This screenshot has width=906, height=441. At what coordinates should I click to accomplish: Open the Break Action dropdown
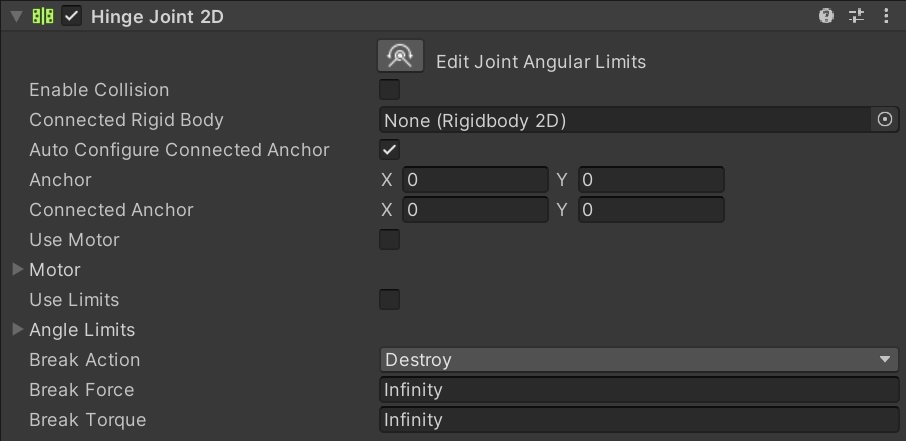(639, 360)
